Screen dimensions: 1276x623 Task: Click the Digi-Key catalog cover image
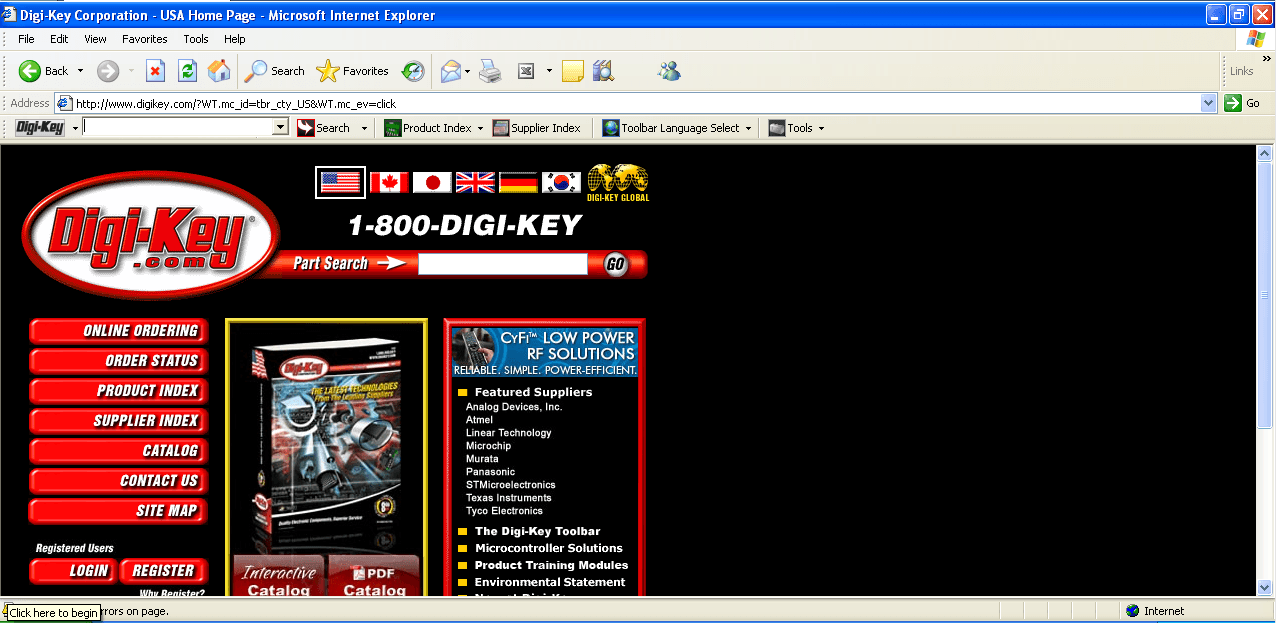327,445
